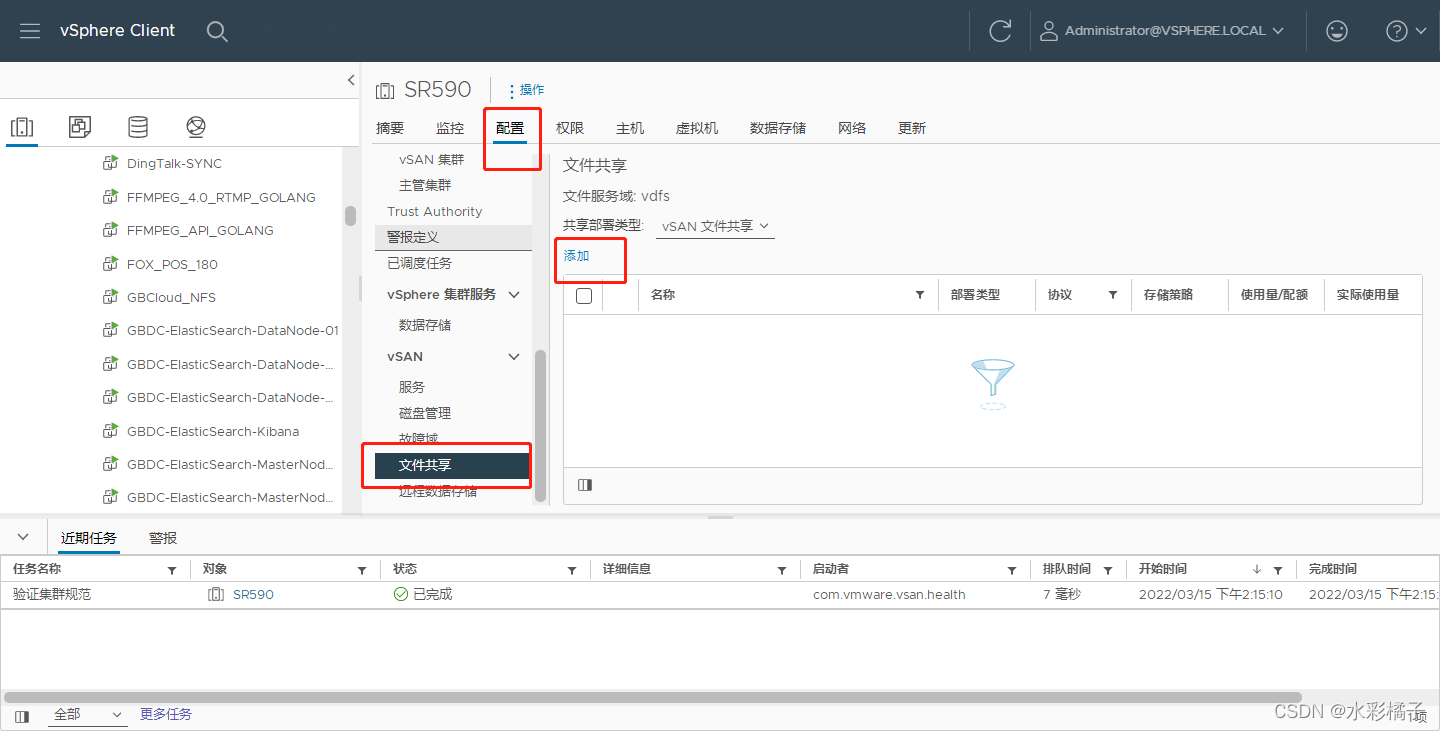Open 更多任务 link
Image resolution: width=1440 pixels, height=731 pixels.
[166, 714]
